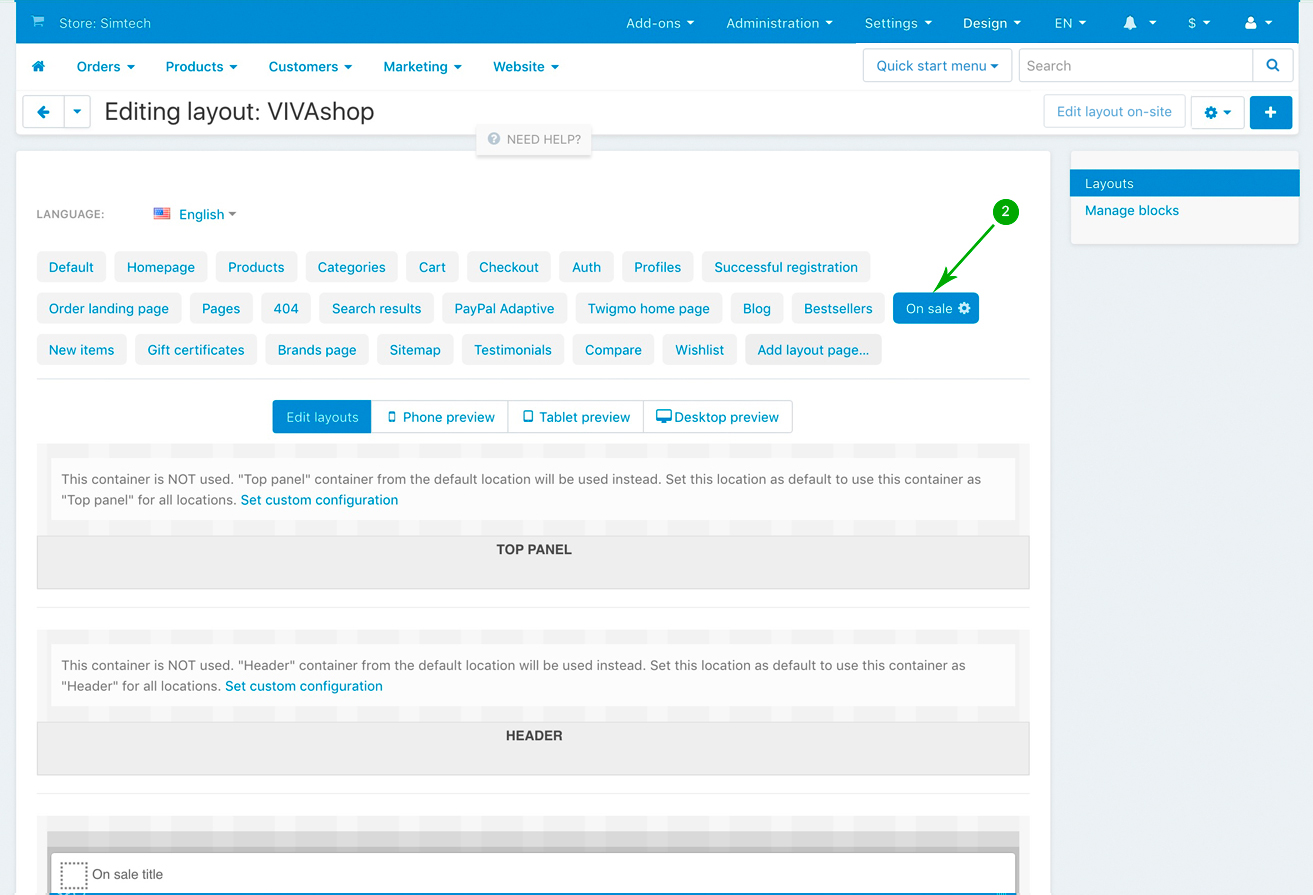Click Edit layout on-site button
Viewport: 1313px width, 895px height.
(x=1114, y=112)
